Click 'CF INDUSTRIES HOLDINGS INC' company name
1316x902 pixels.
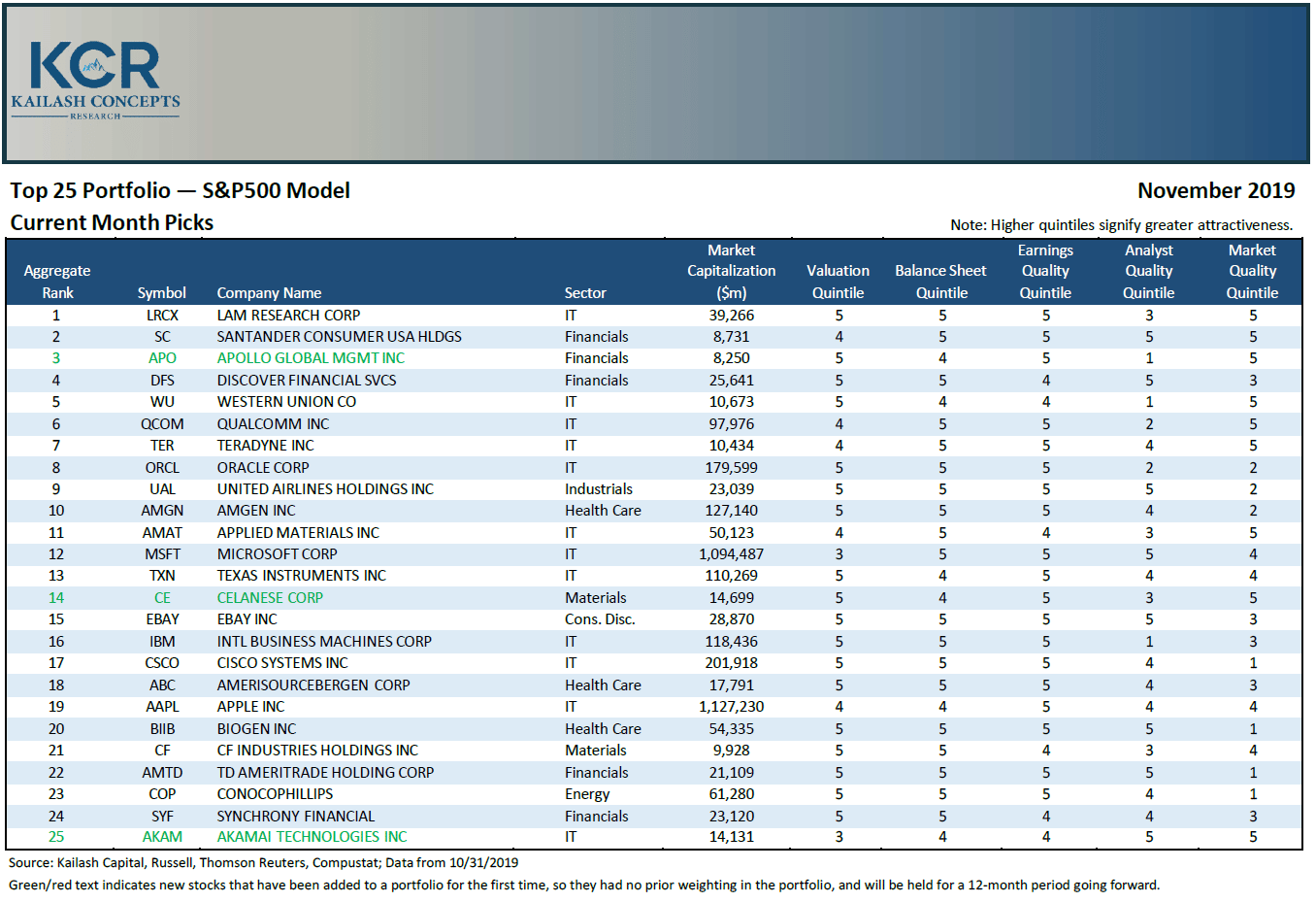click(x=317, y=751)
